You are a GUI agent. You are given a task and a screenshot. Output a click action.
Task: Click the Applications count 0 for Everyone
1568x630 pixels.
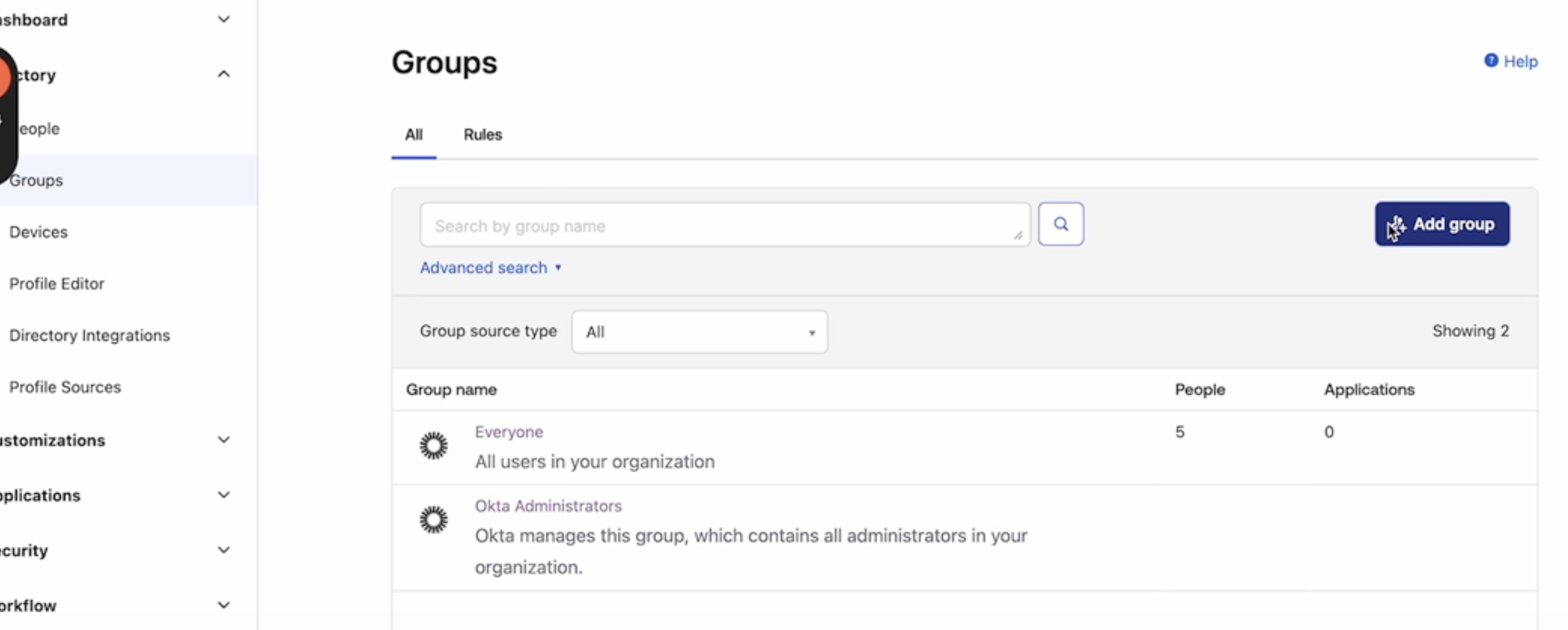(1329, 432)
